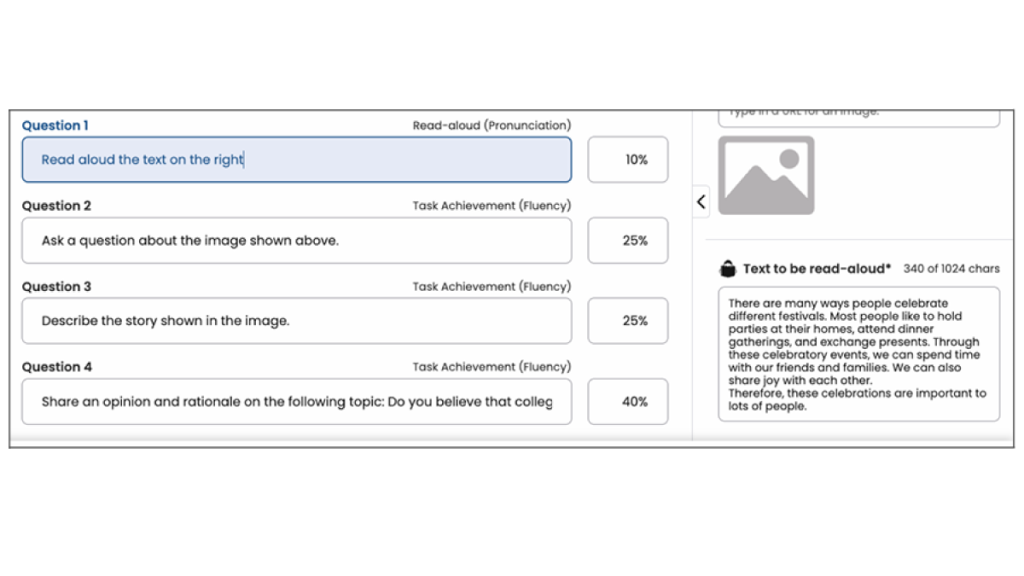Image resolution: width=1024 pixels, height=576 pixels.
Task: Click the Read-aloud (Pronunciation) type label
Action: click(x=491, y=125)
